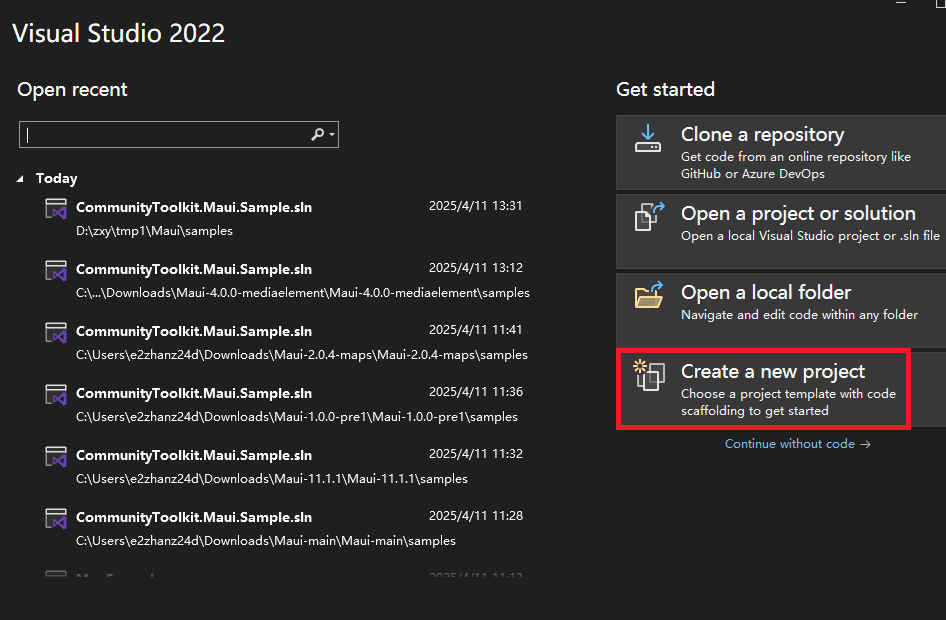Click solution icon for the 11:36 entry
This screenshot has width=946, height=620.
point(56,395)
